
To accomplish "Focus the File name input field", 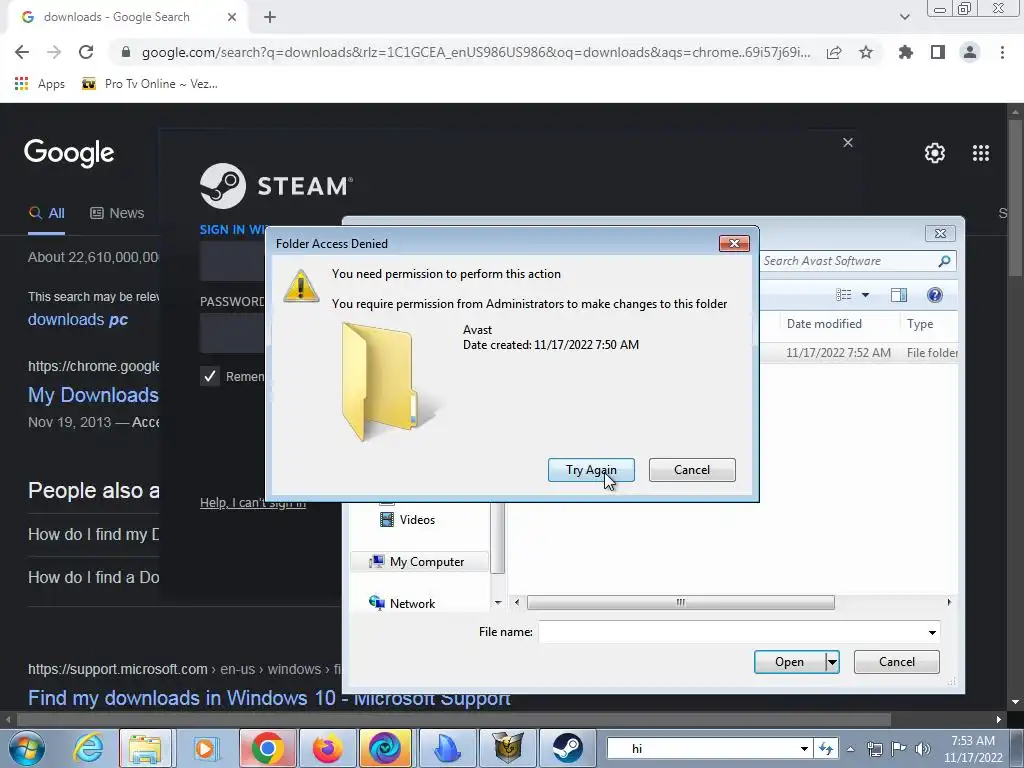I will coord(731,632).
